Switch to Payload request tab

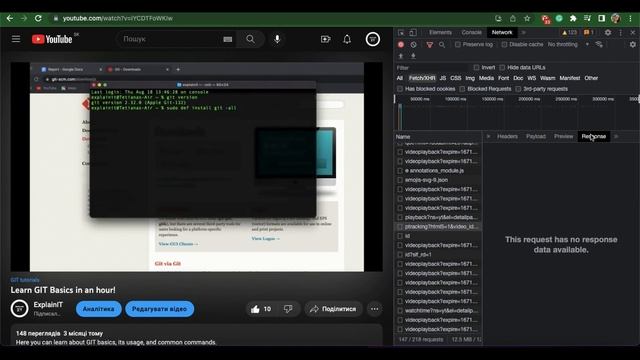tap(536, 136)
